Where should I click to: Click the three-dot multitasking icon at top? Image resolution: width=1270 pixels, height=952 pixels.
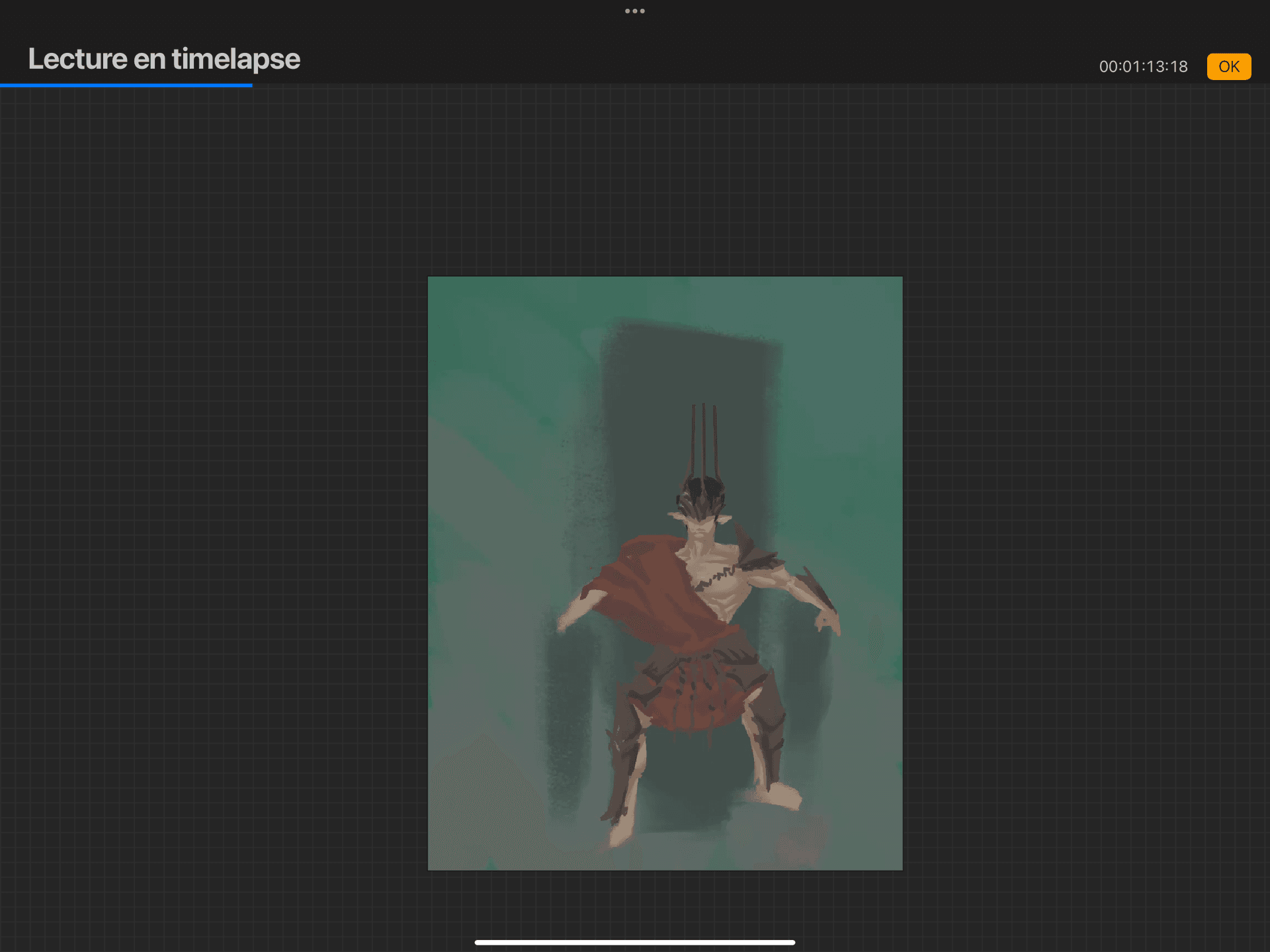click(635, 11)
